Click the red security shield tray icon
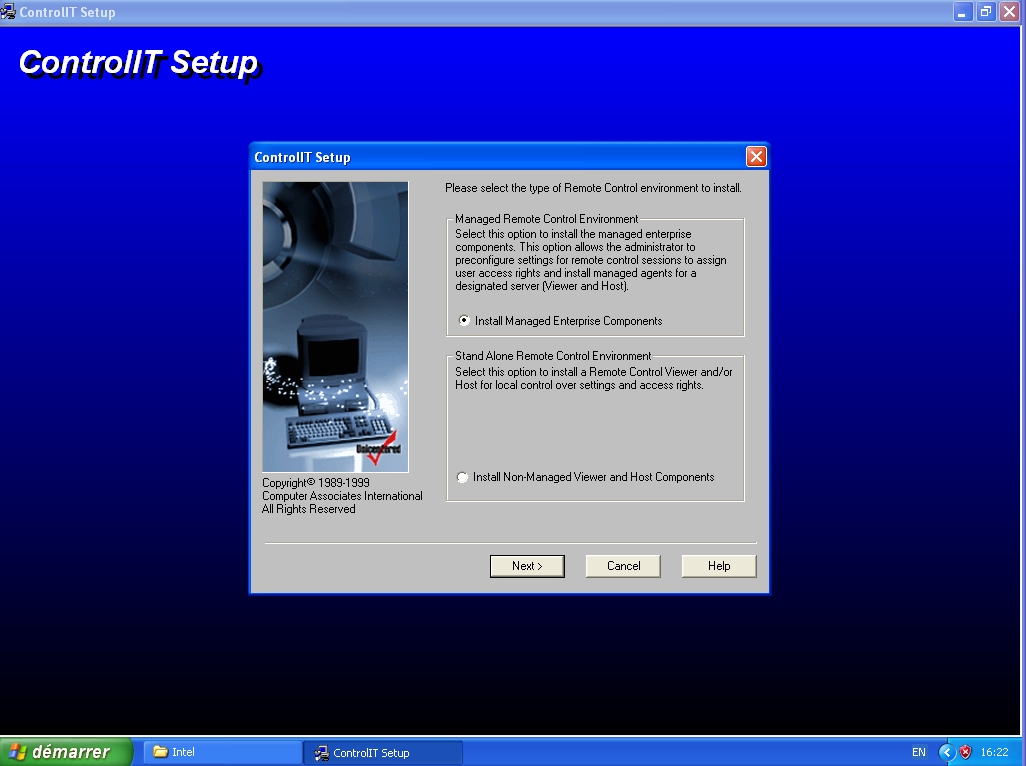Image resolution: width=1026 pixels, height=766 pixels. pos(965,752)
